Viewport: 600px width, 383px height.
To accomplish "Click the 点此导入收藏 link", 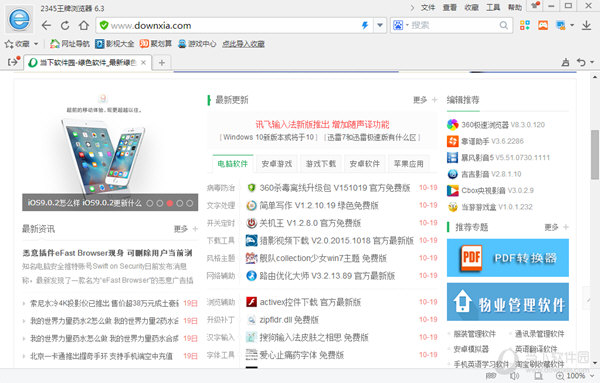I will pyautogui.click(x=243, y=44).
